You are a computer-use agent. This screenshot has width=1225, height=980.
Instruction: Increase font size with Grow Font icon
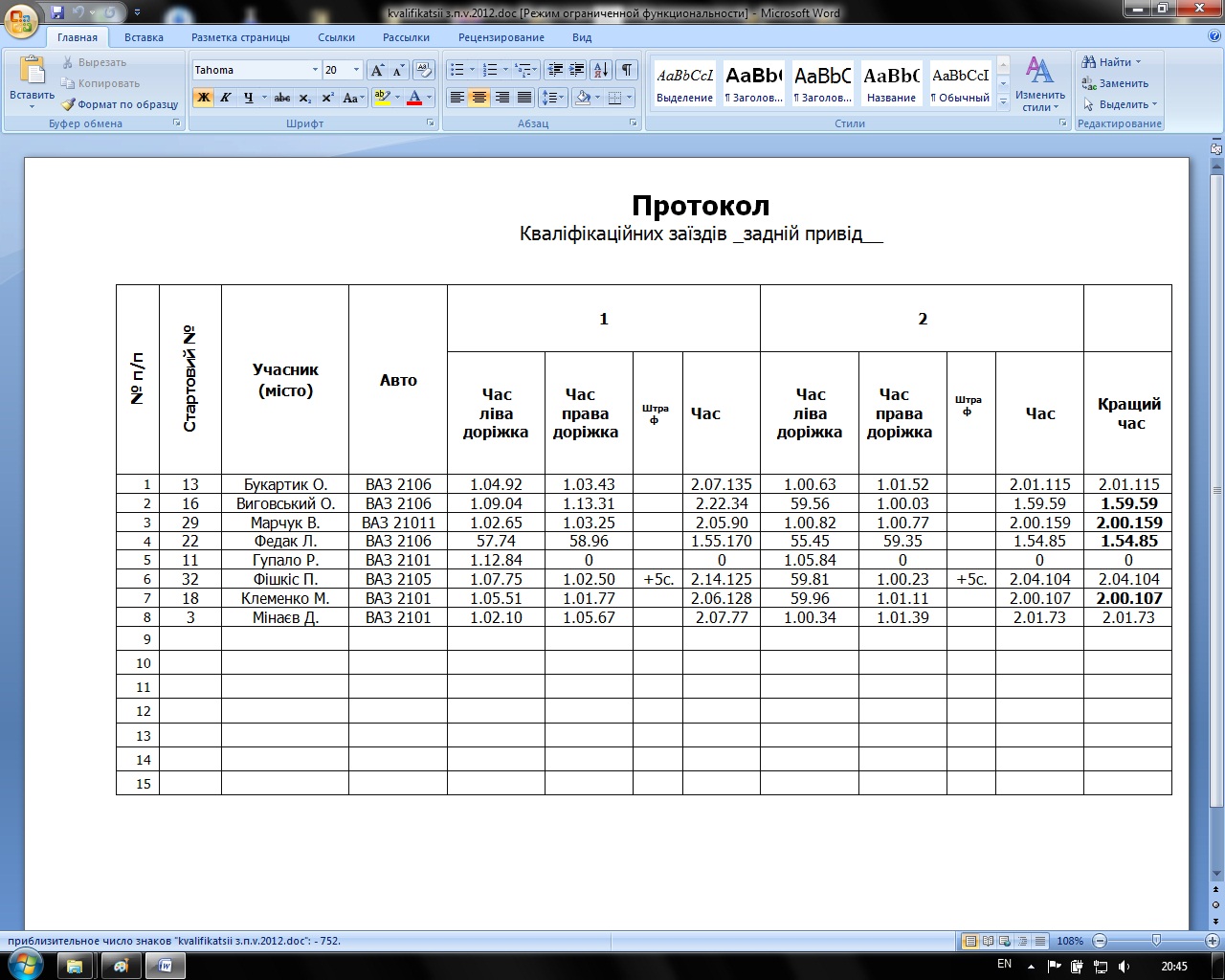pyautogui.click(x=377, y=70)
